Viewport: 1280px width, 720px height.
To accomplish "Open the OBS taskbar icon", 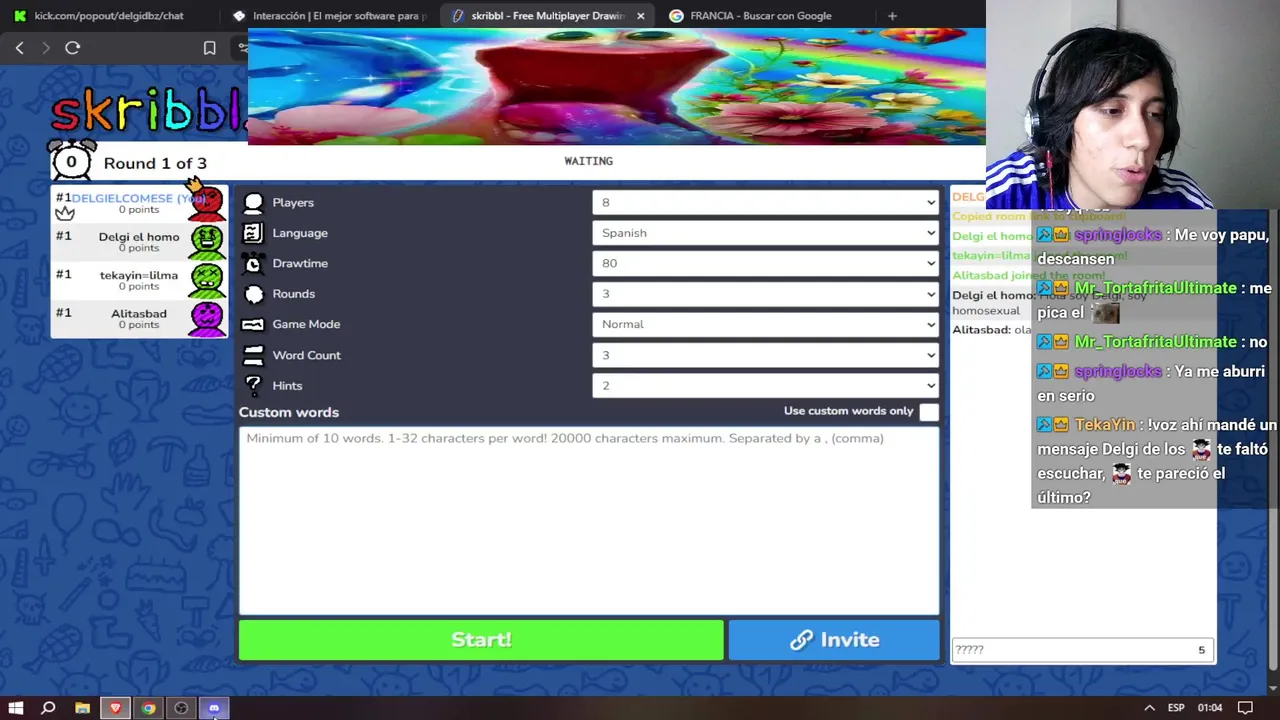I will [x=181, y=708].
